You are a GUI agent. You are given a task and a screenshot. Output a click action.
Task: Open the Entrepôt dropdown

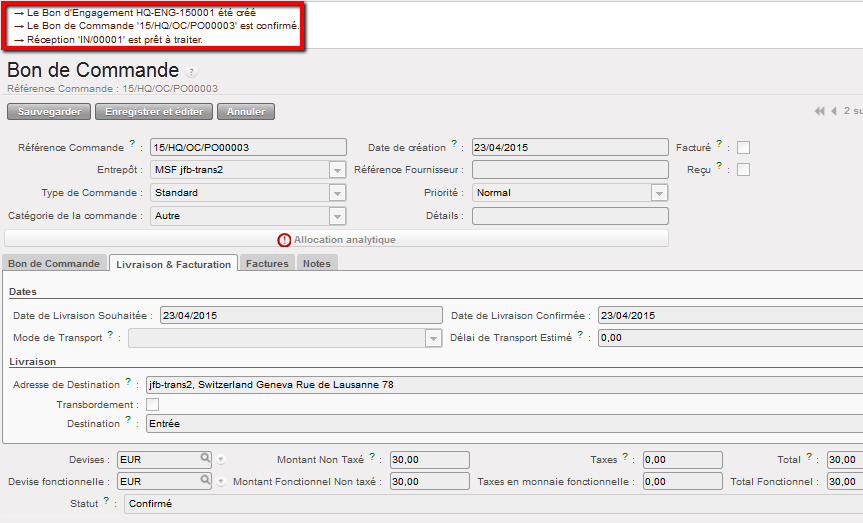pyautogui.click(x=337, y=170)
